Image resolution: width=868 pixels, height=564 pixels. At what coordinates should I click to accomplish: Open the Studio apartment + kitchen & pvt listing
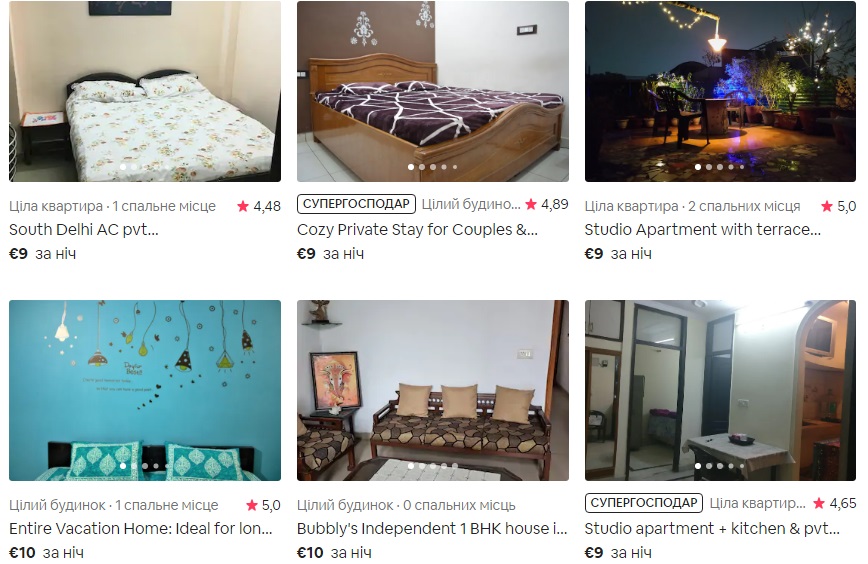pos(712,529)
